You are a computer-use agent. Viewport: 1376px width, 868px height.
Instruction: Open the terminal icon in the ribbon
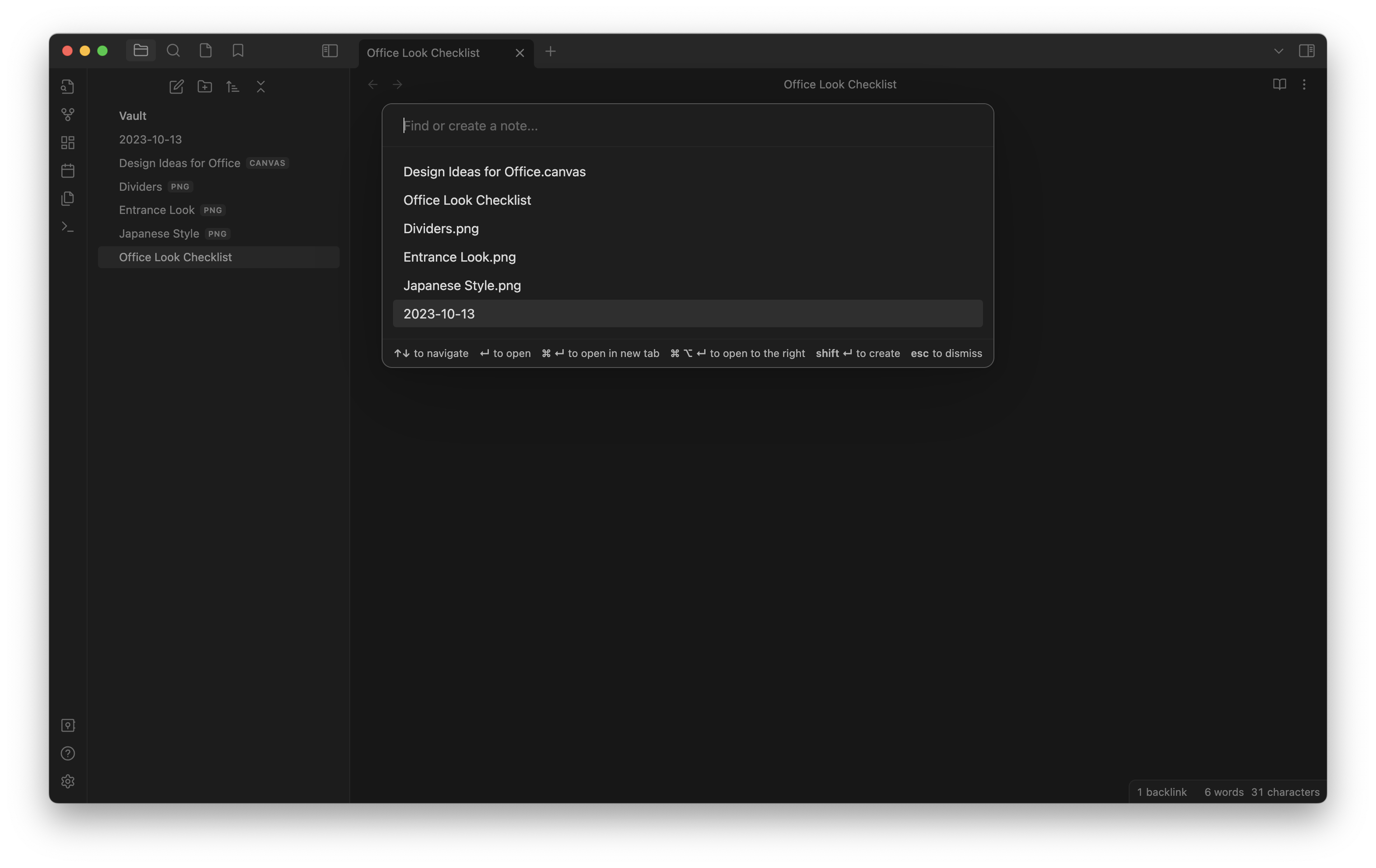[x=67, y=227]
